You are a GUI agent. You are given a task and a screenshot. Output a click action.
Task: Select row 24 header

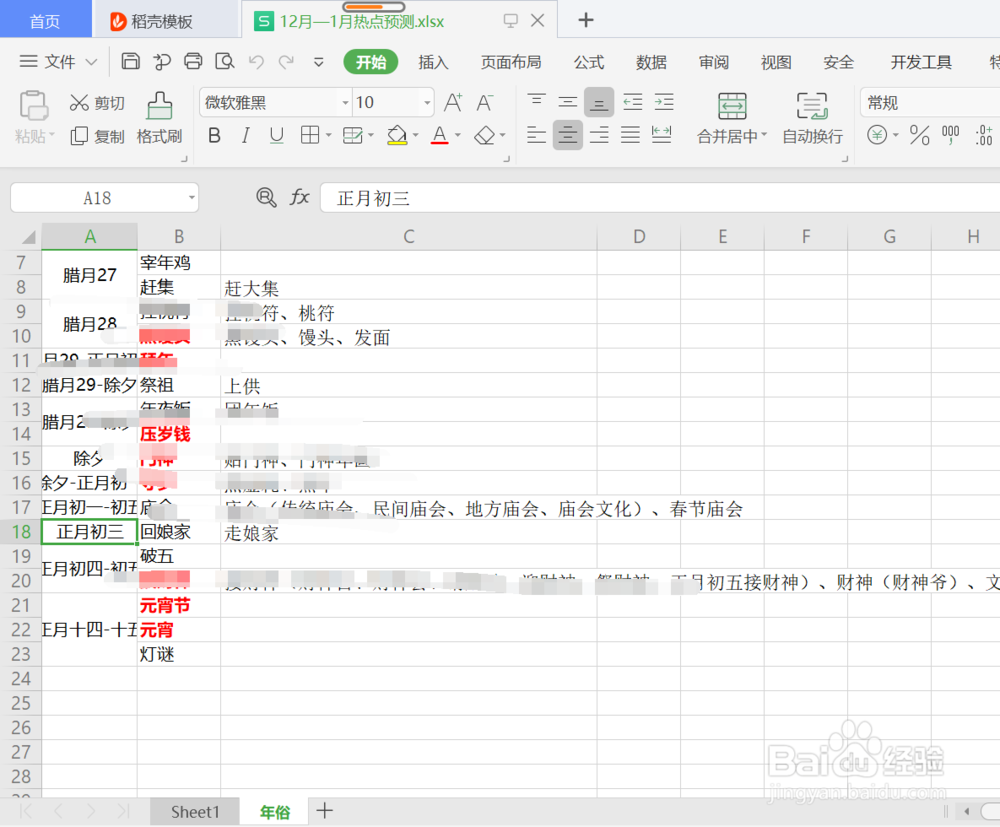coord(21,678)
